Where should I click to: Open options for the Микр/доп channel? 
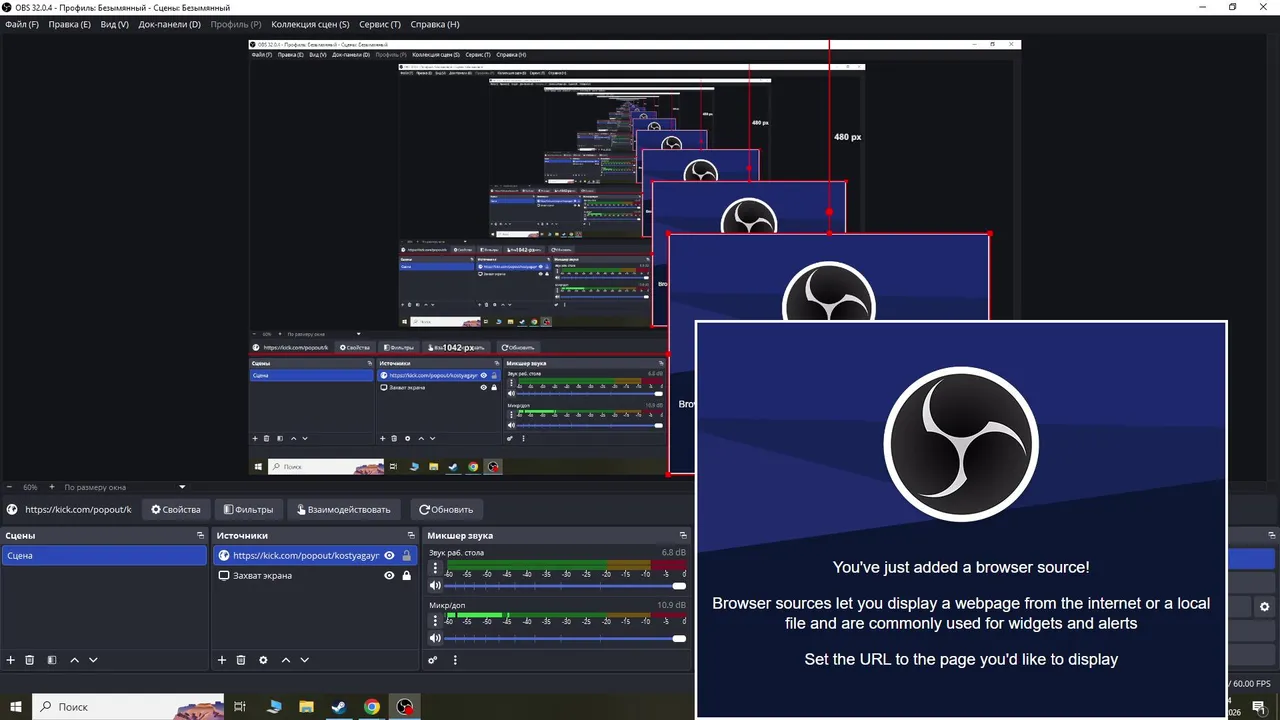435,621
